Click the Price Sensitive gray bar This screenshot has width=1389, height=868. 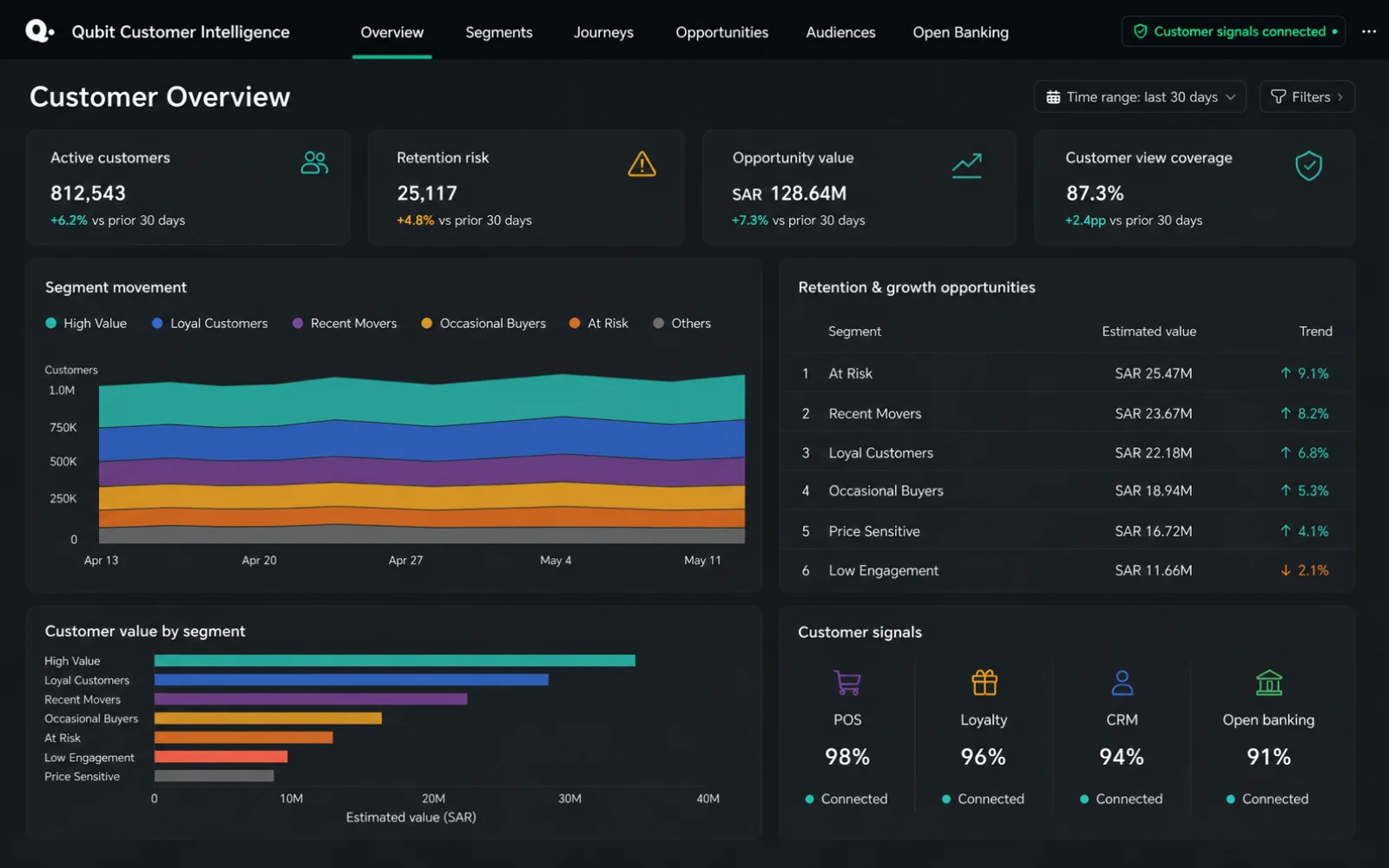(214, 776)
